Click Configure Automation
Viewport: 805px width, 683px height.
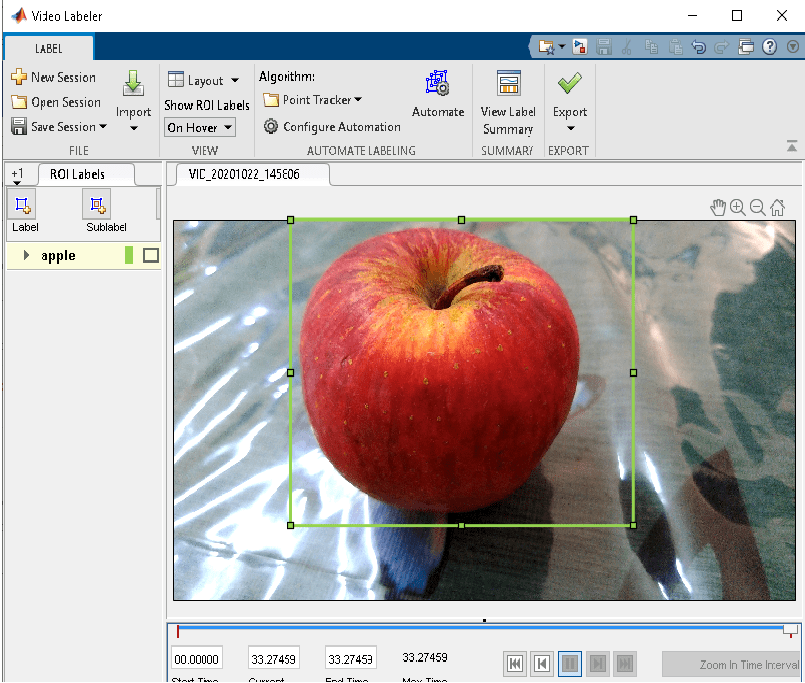[332, 127]
